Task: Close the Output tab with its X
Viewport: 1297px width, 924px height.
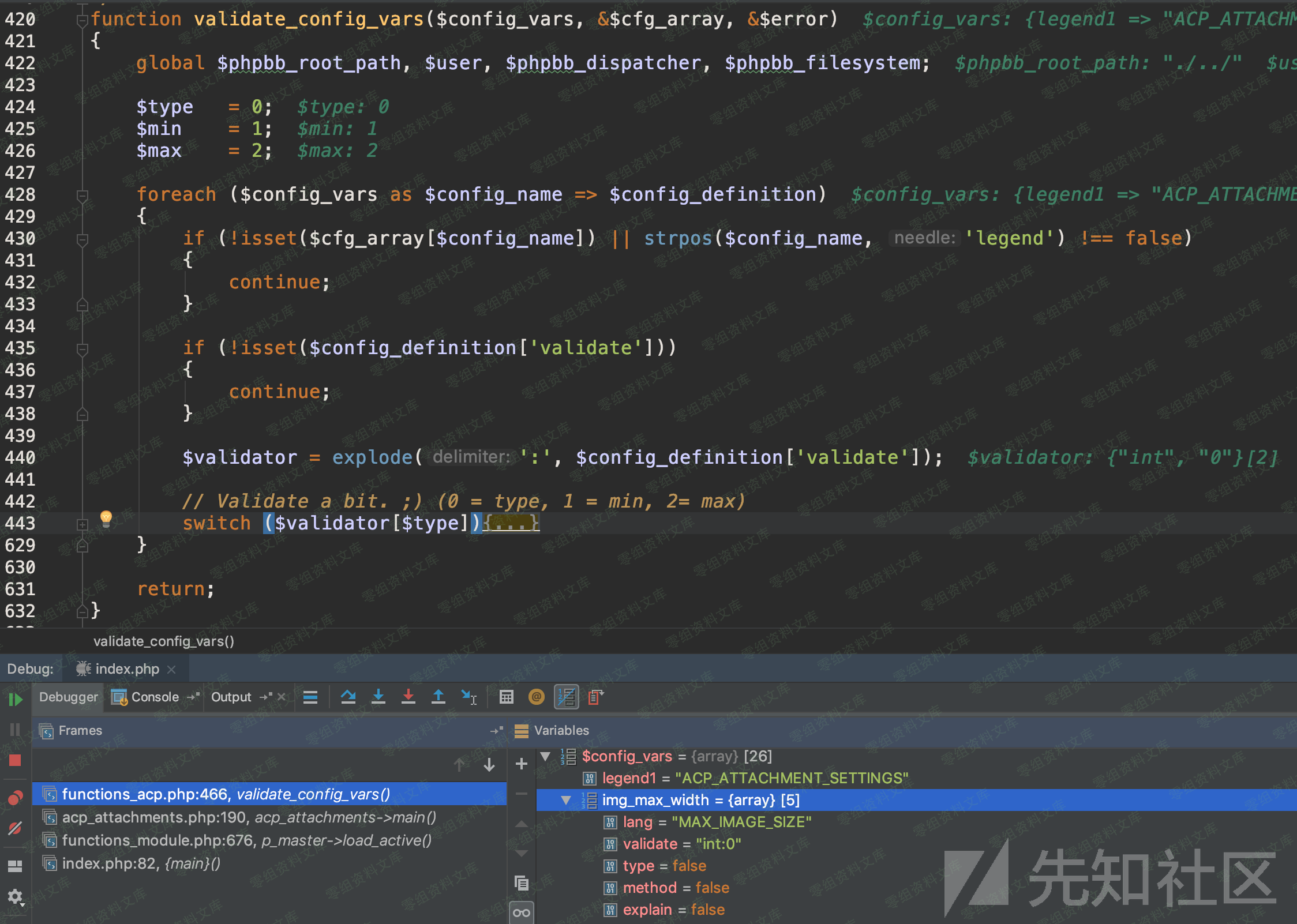Action: 282,697
